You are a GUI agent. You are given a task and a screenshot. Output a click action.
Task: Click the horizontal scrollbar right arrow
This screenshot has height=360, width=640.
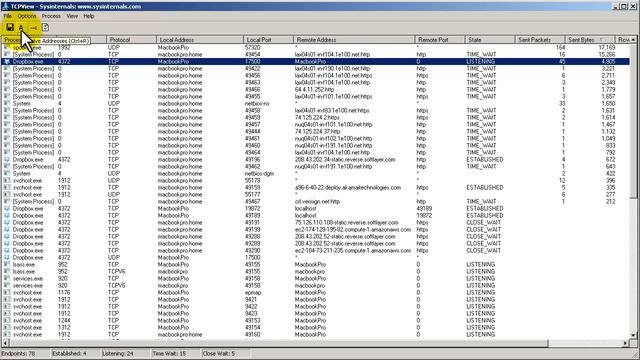(x=626, y=343)
